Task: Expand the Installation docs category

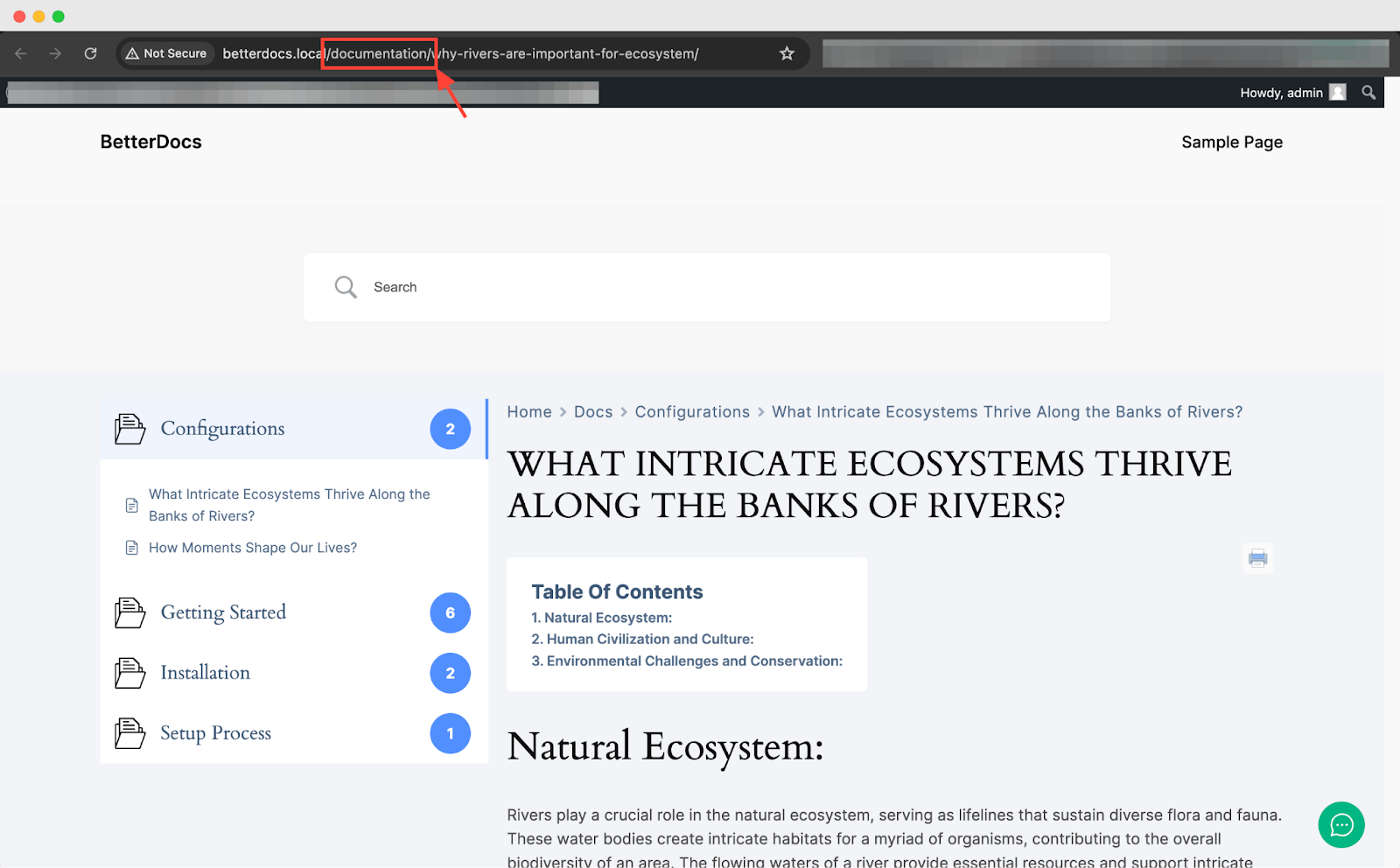Action: tap(205, 673)
